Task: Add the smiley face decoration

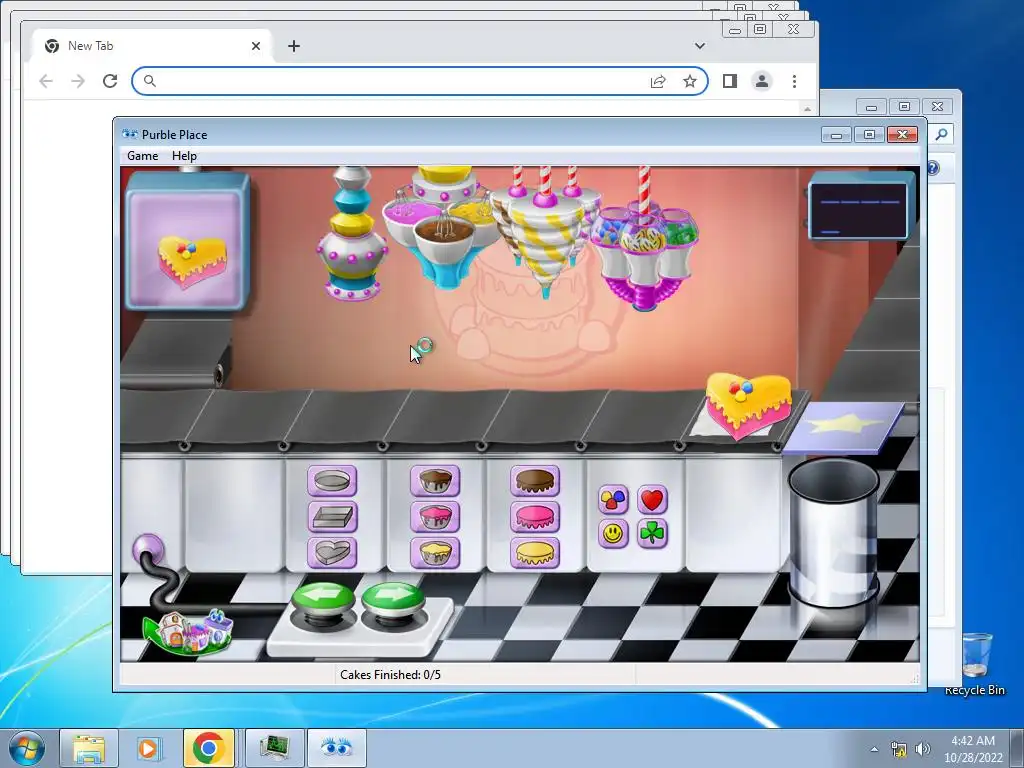Action: [x=613, y=534]
